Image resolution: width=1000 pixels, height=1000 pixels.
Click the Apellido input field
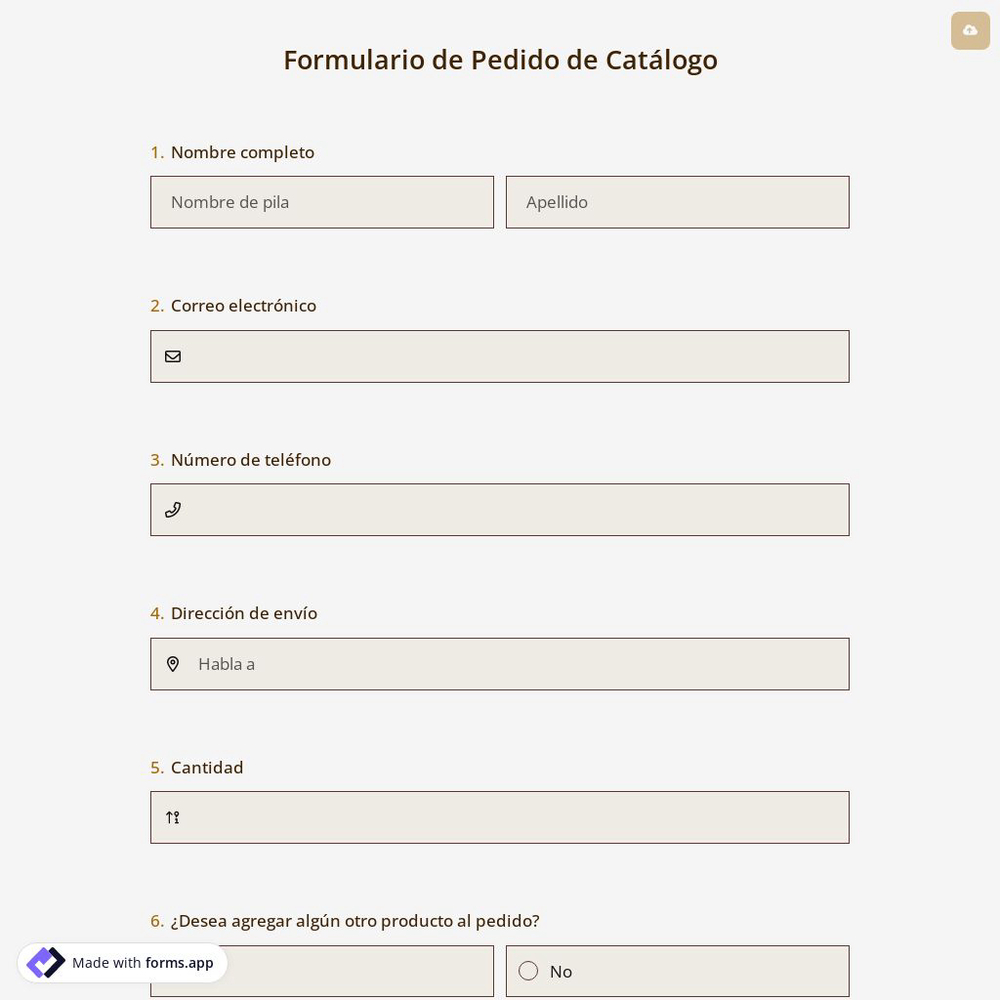pos(678,202)
